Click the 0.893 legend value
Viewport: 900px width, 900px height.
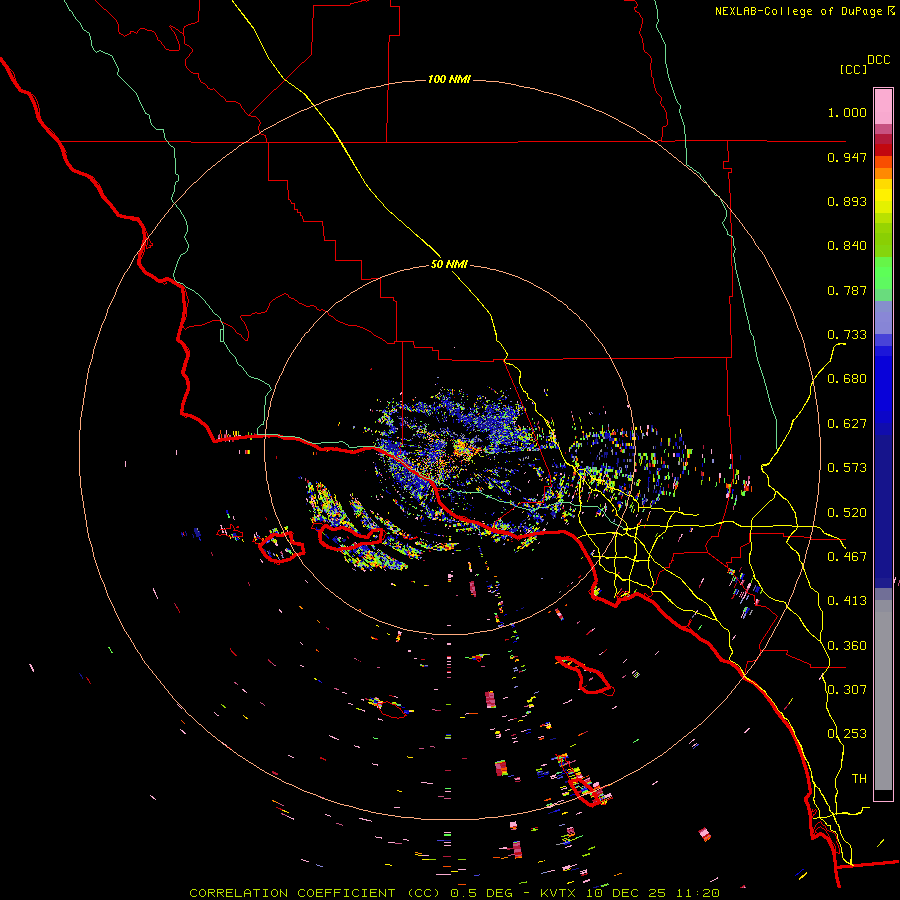[847, 201]
